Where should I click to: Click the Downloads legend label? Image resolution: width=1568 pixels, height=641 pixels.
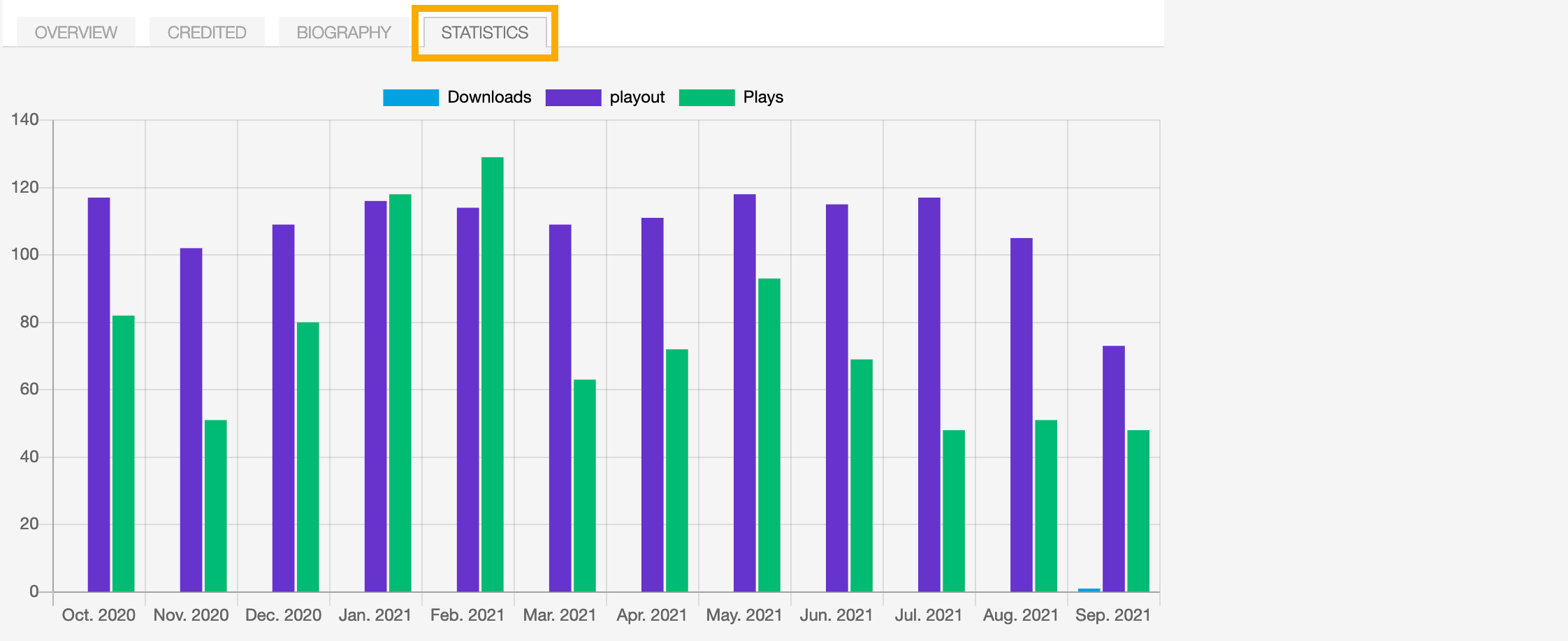point(489,97)
